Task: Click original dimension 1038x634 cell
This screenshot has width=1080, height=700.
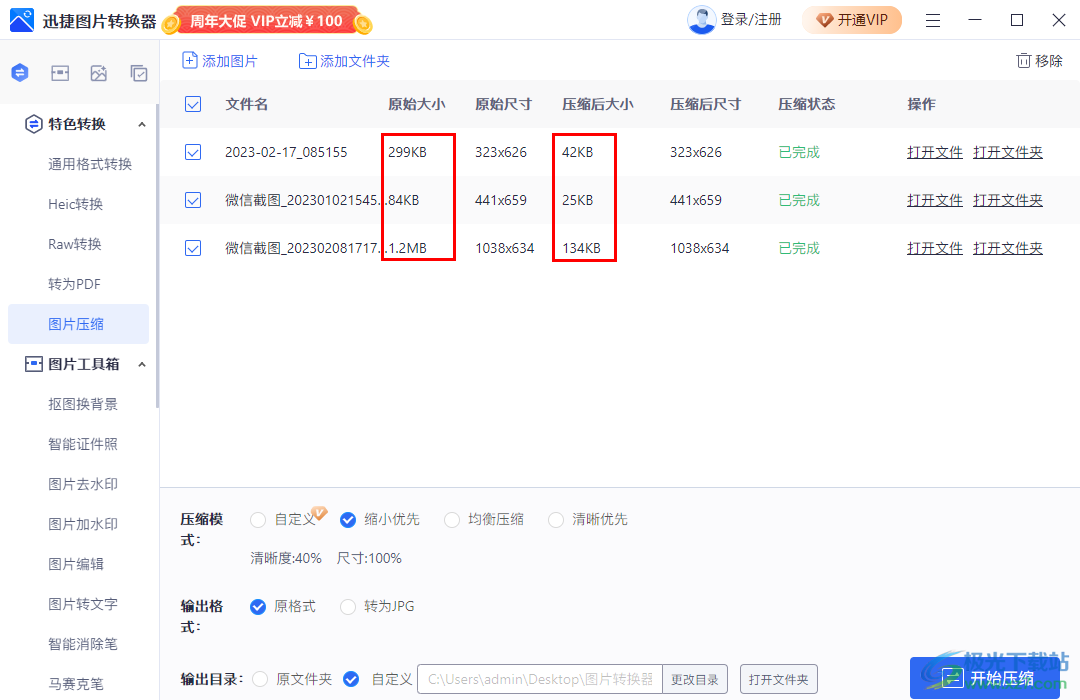Action: tap(505, 248)
